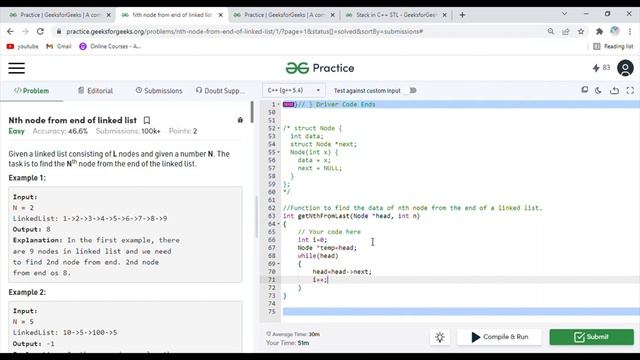Reload the page
Screen dimensions: 640x360
click(x=40, y=31)
